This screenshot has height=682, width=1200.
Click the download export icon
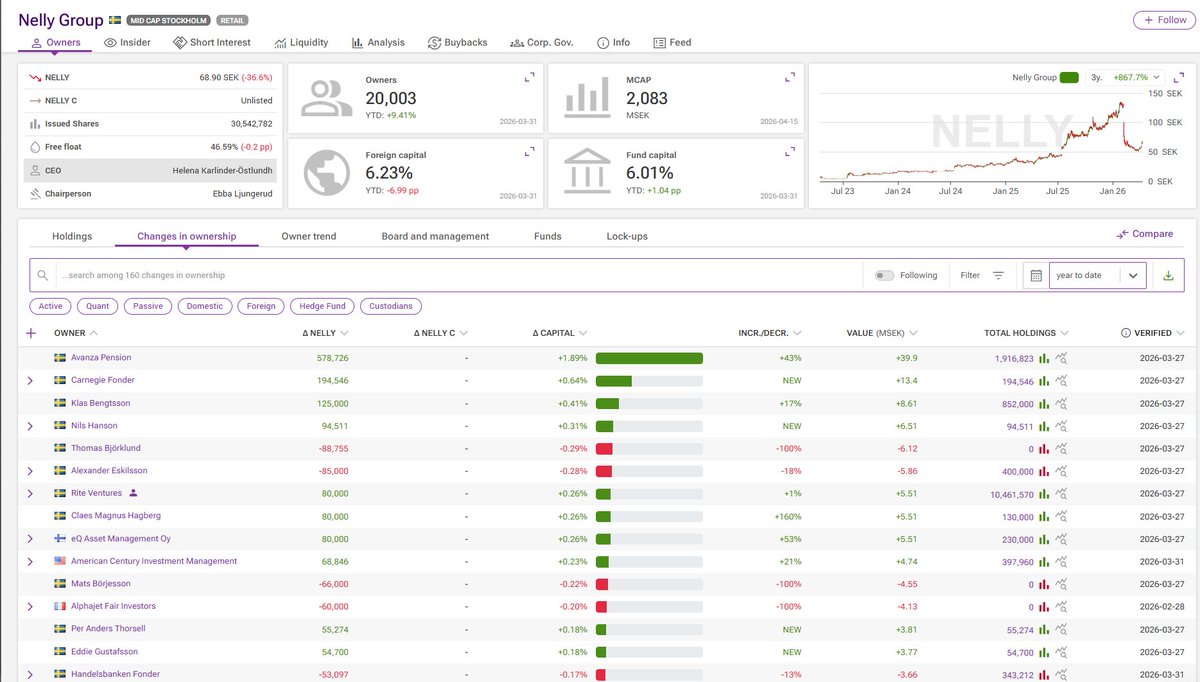click(x=1168, y=276)
